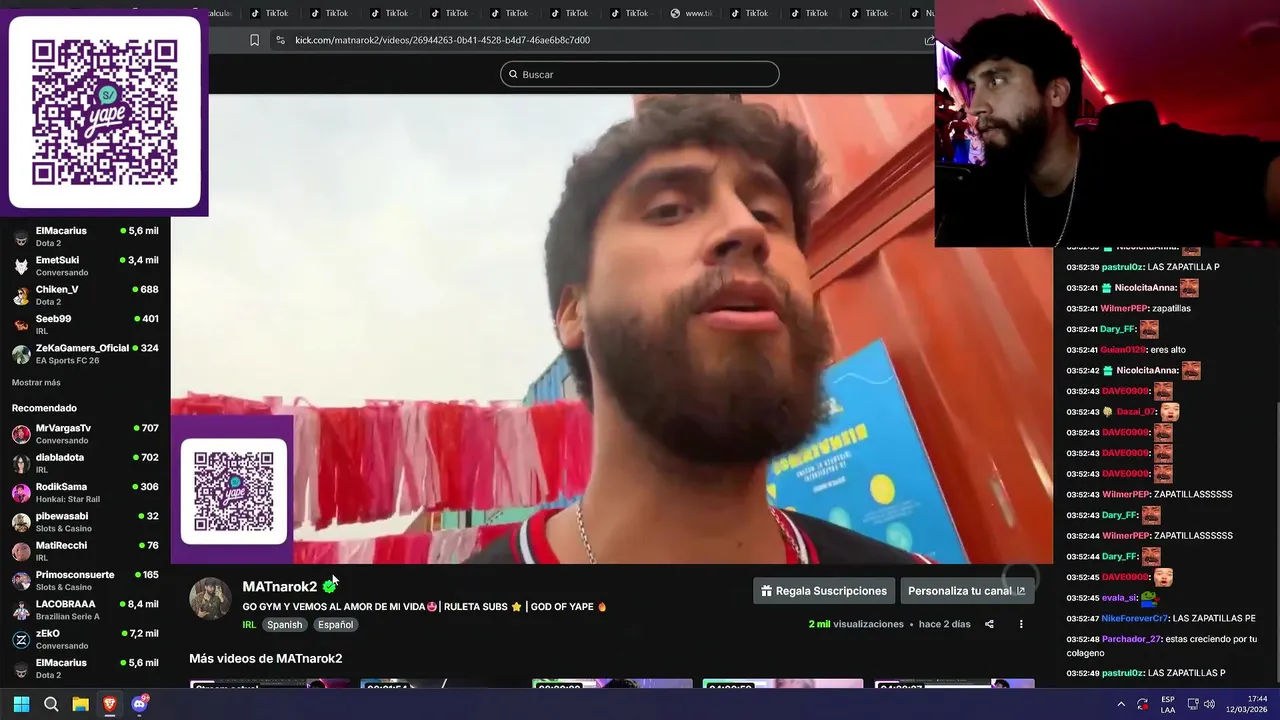
Task: Expand followed list with Mostrar más
Action: pos(36,383)
